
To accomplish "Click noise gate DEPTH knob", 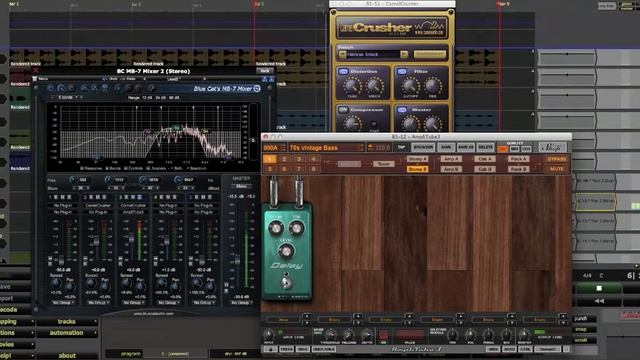I will 367,335.
